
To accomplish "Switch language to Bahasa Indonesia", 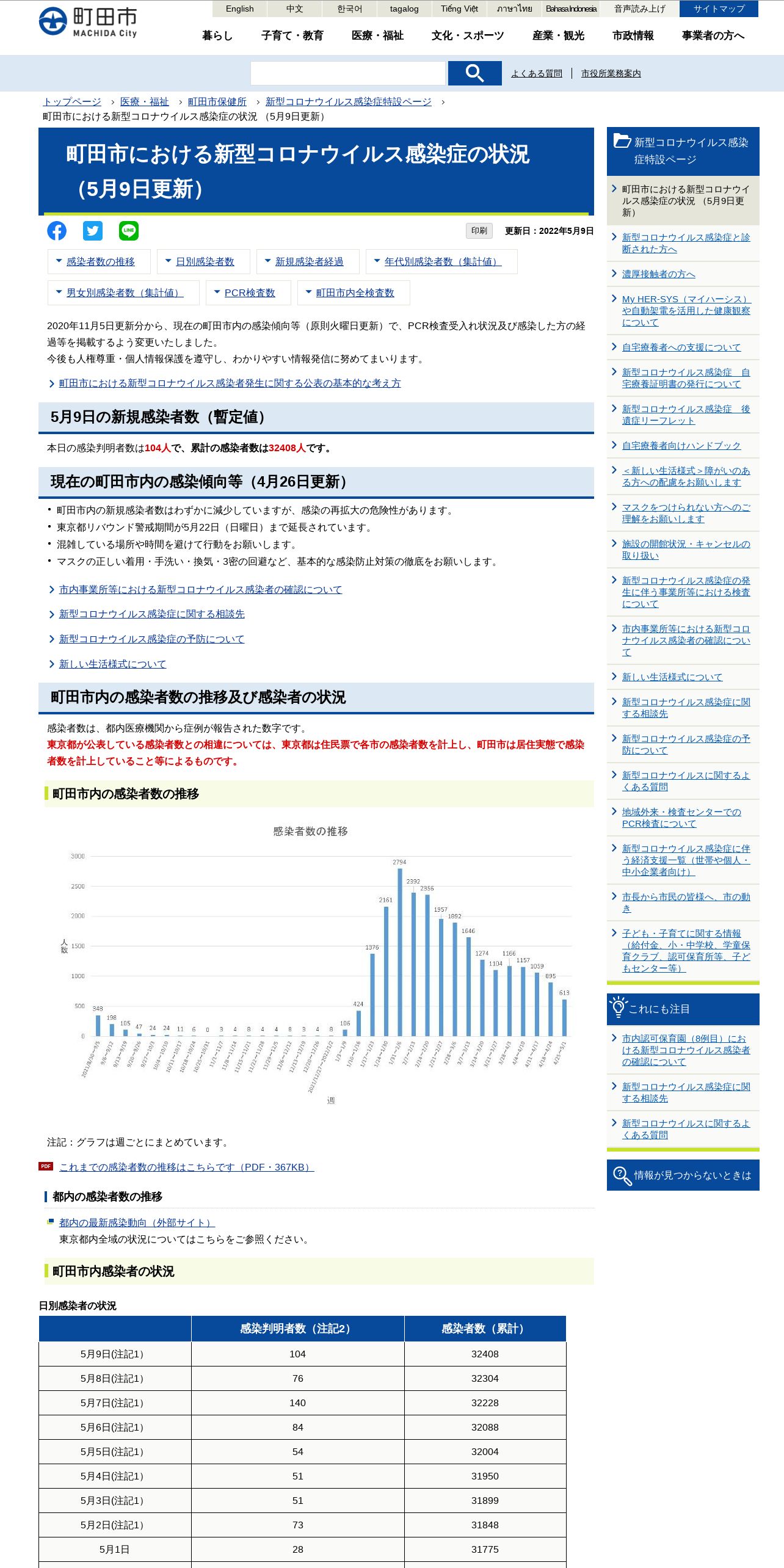I will (x=571, y=9).
